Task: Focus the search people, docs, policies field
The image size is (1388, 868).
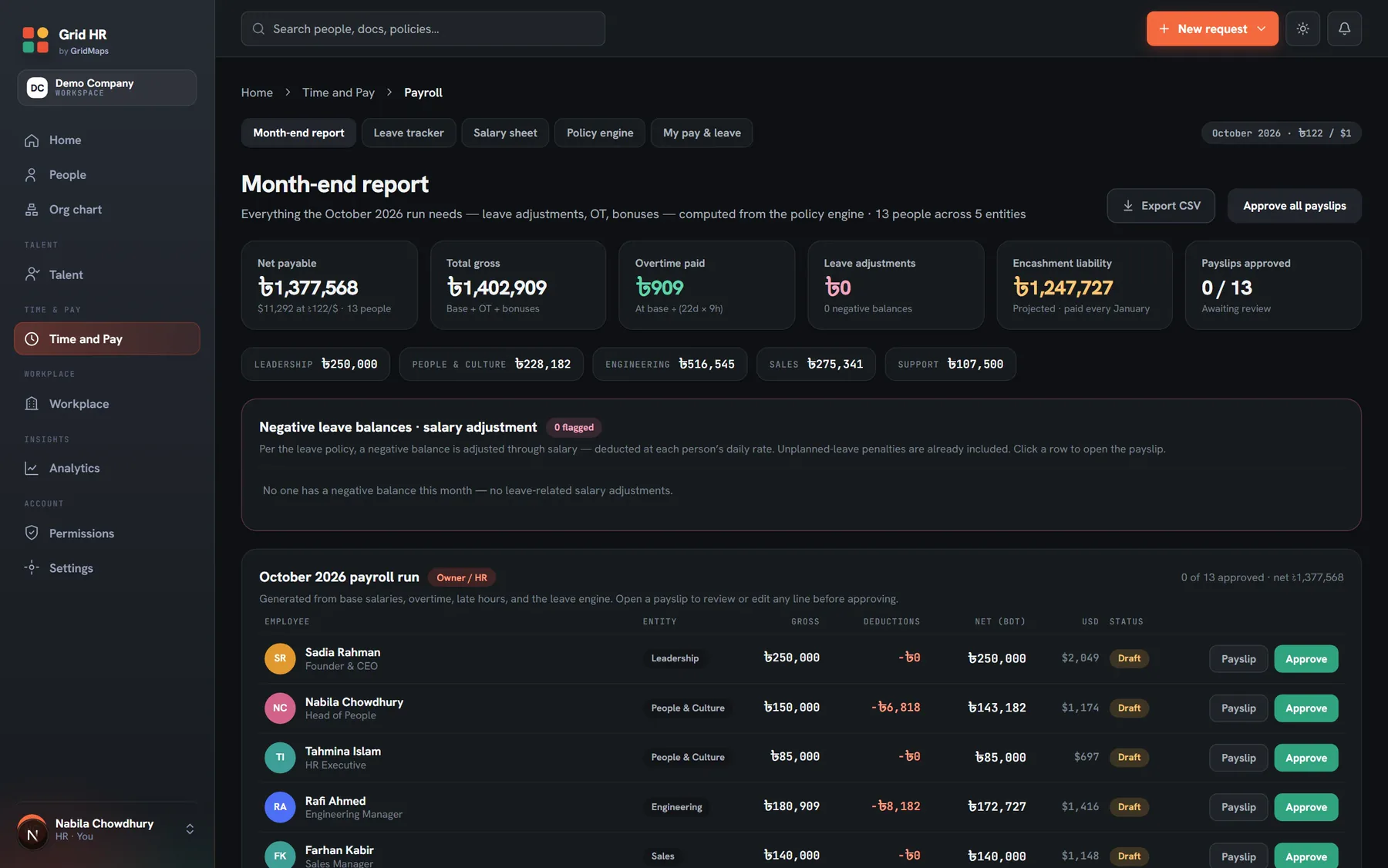Action: (x=423, y=29)
